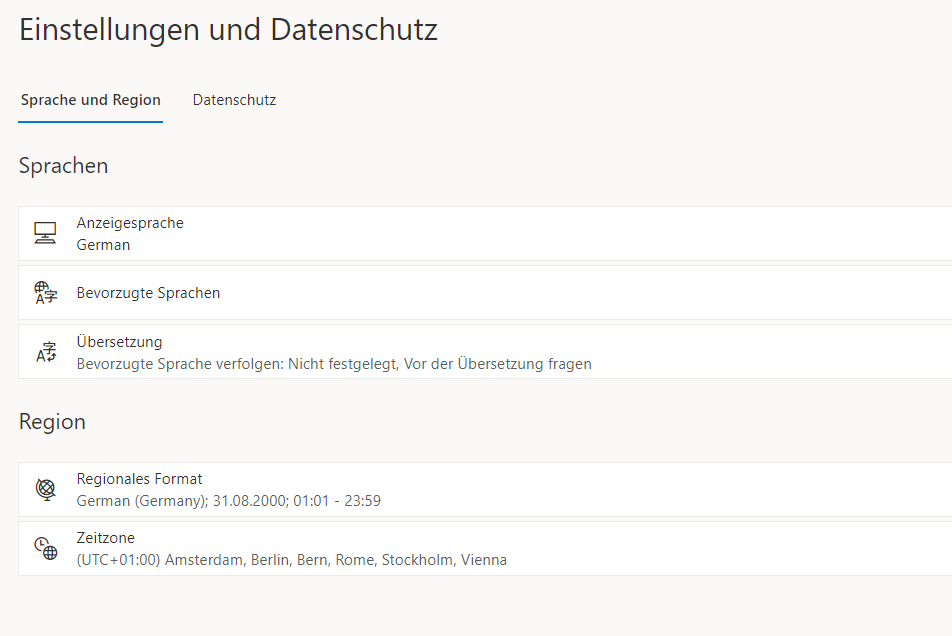The width and height of the screenshot is (952, 636).
Task: Open the Übersetzung settings entry
Action: point(485,351)
